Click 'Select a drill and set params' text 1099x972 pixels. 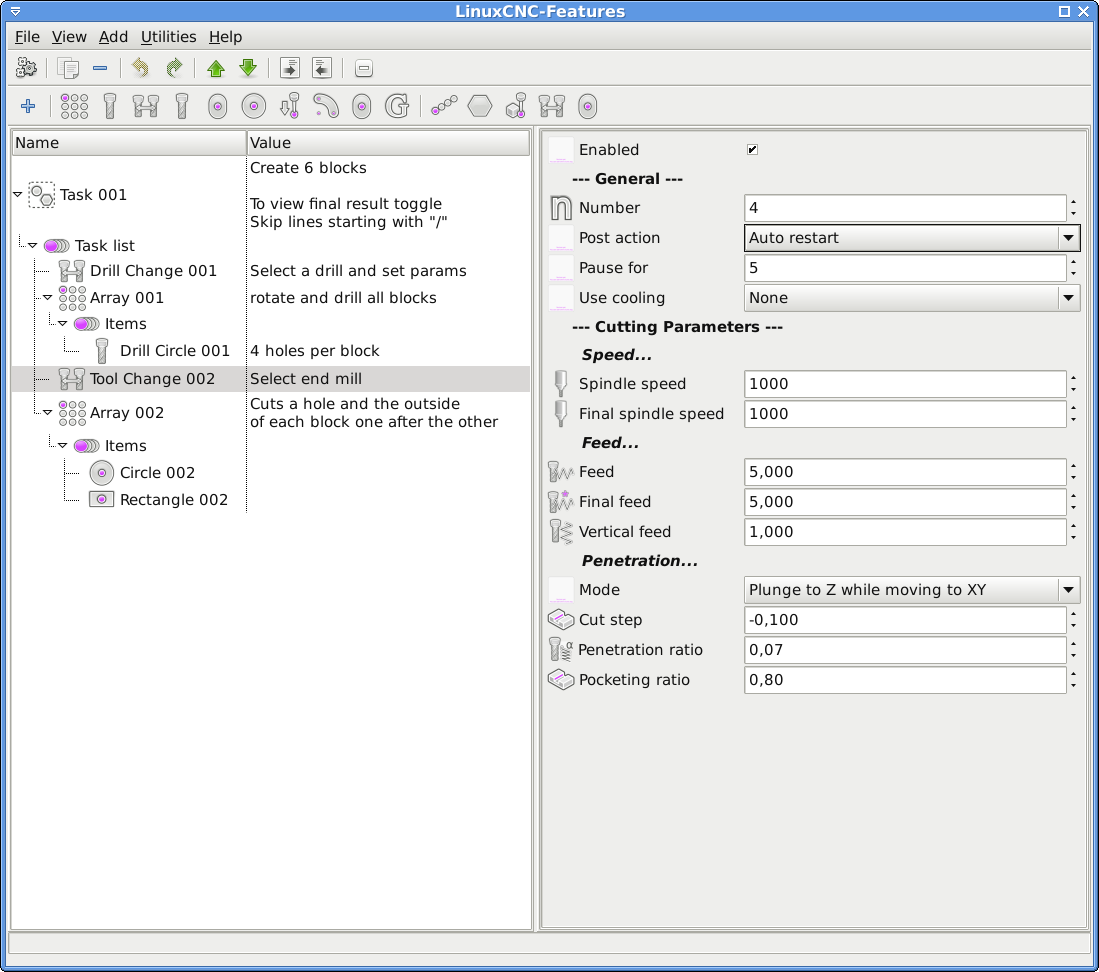tap(358, 271)
